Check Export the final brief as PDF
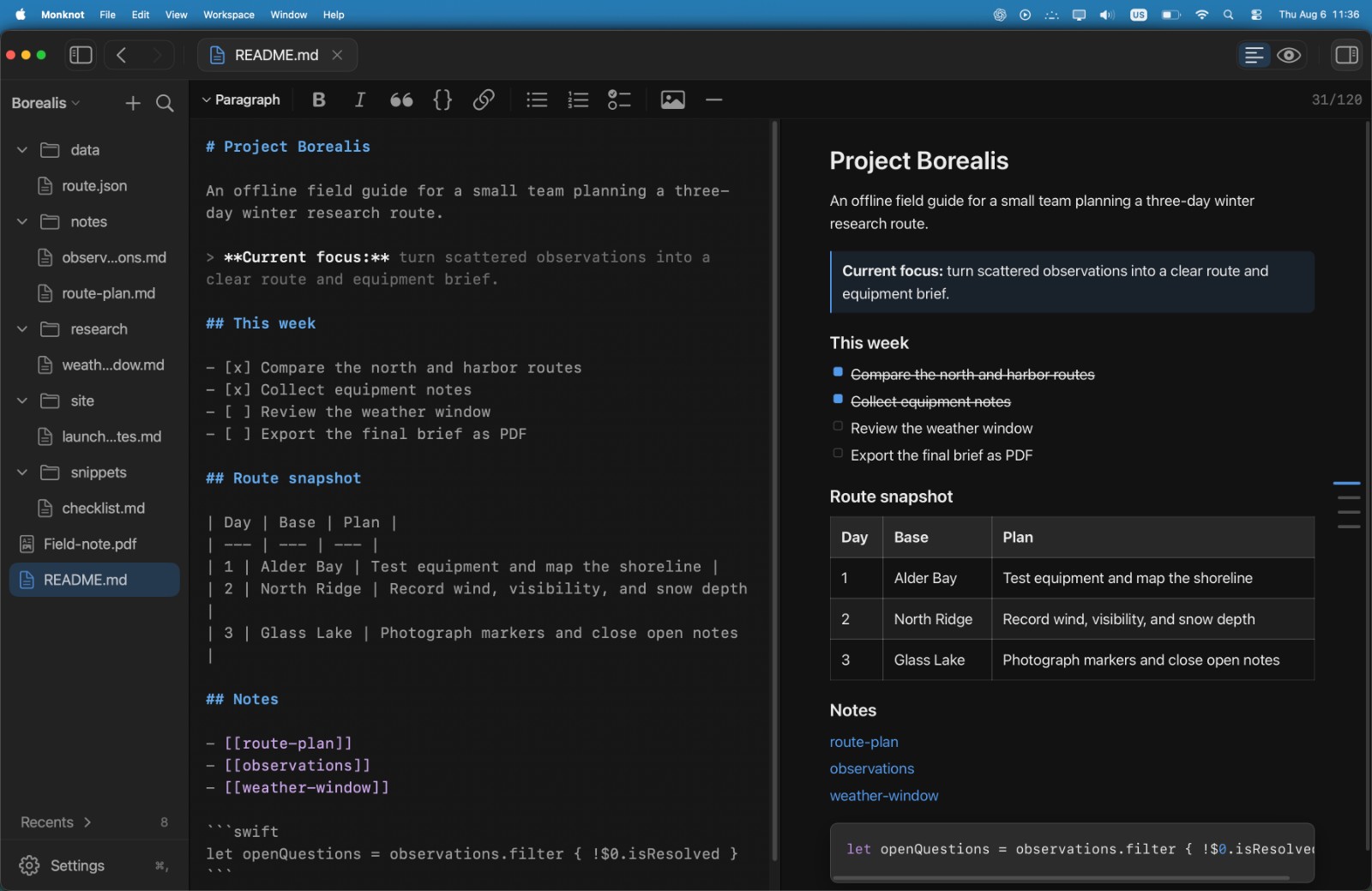Image resolution: width=1372 pixels, height=891 pixels. pos(838,453)
